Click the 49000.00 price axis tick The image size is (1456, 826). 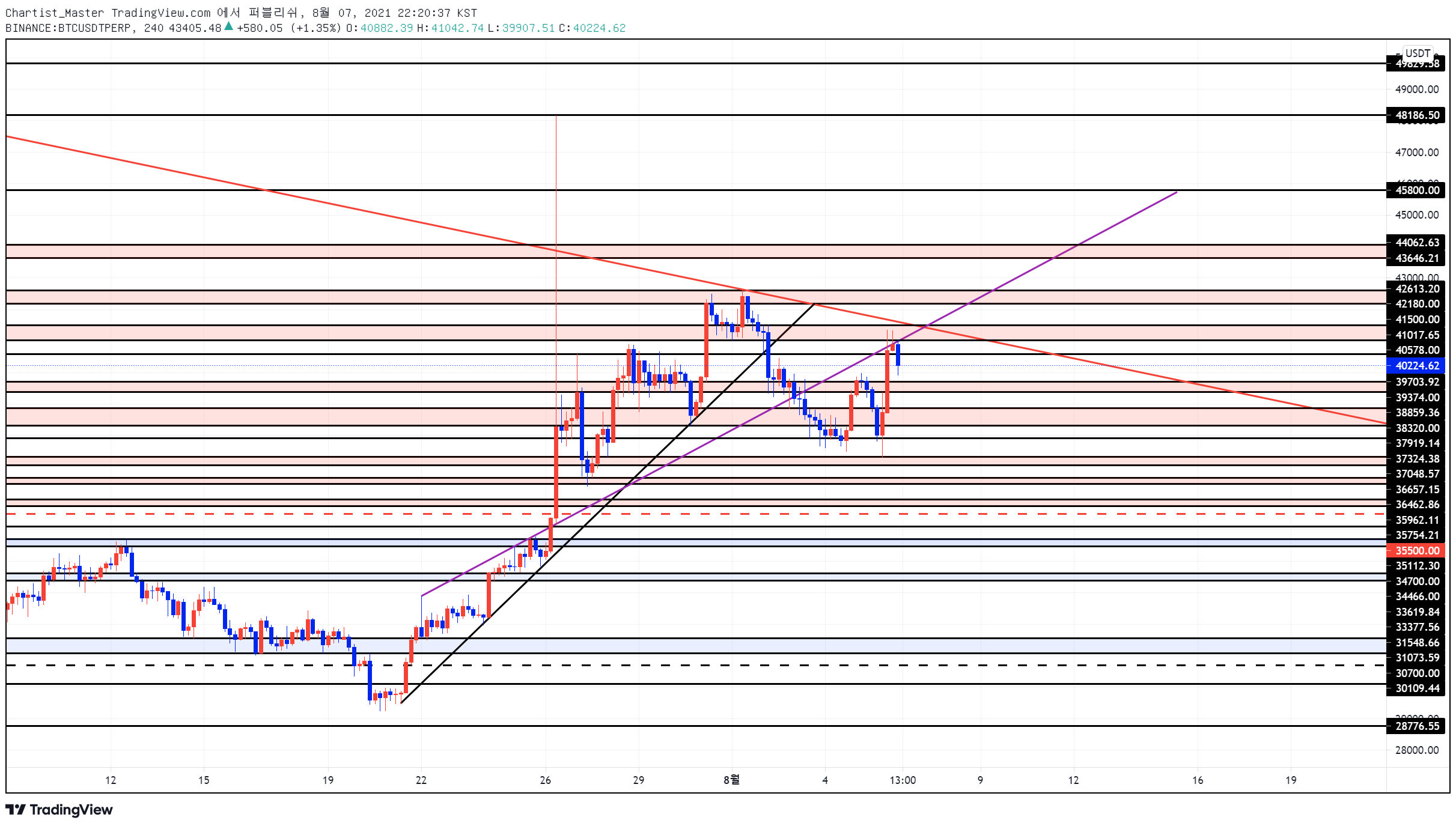pyautogui.click(x=1417, y=89)
